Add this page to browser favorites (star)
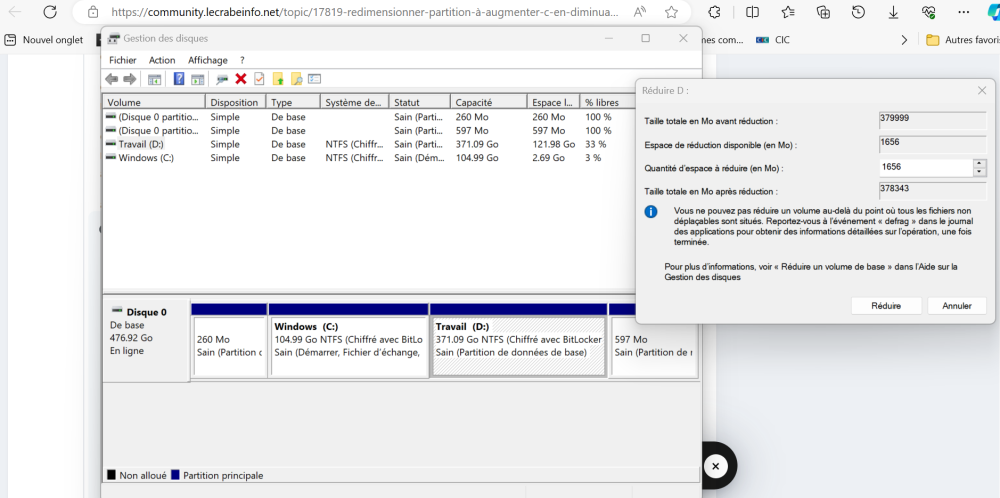Image resolution: width=1000 pixels, height=498 pixels. click(x=671, y=12)
